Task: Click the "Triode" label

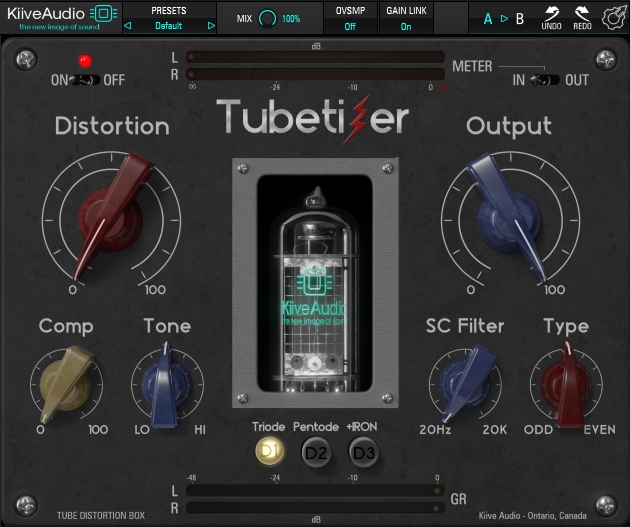Action: tap(268, 427)
